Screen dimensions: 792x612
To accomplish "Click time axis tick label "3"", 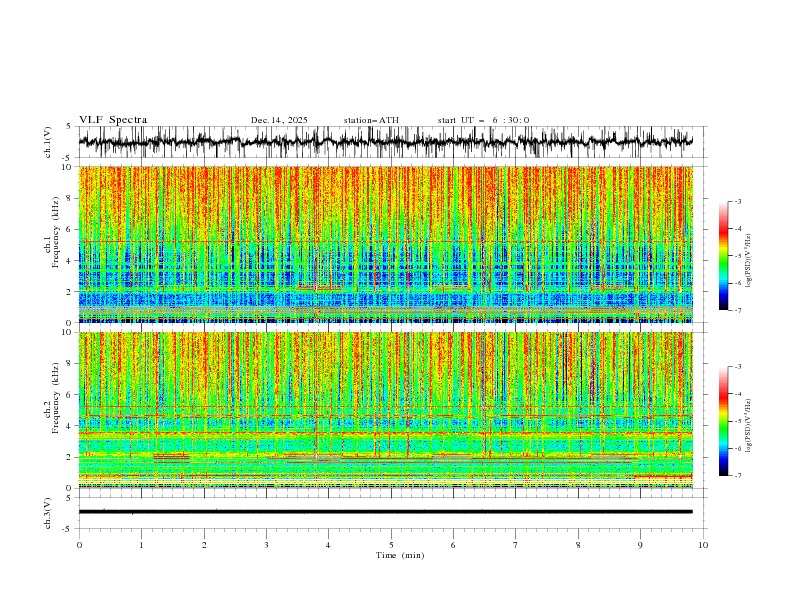I will (x=266, y=545).
